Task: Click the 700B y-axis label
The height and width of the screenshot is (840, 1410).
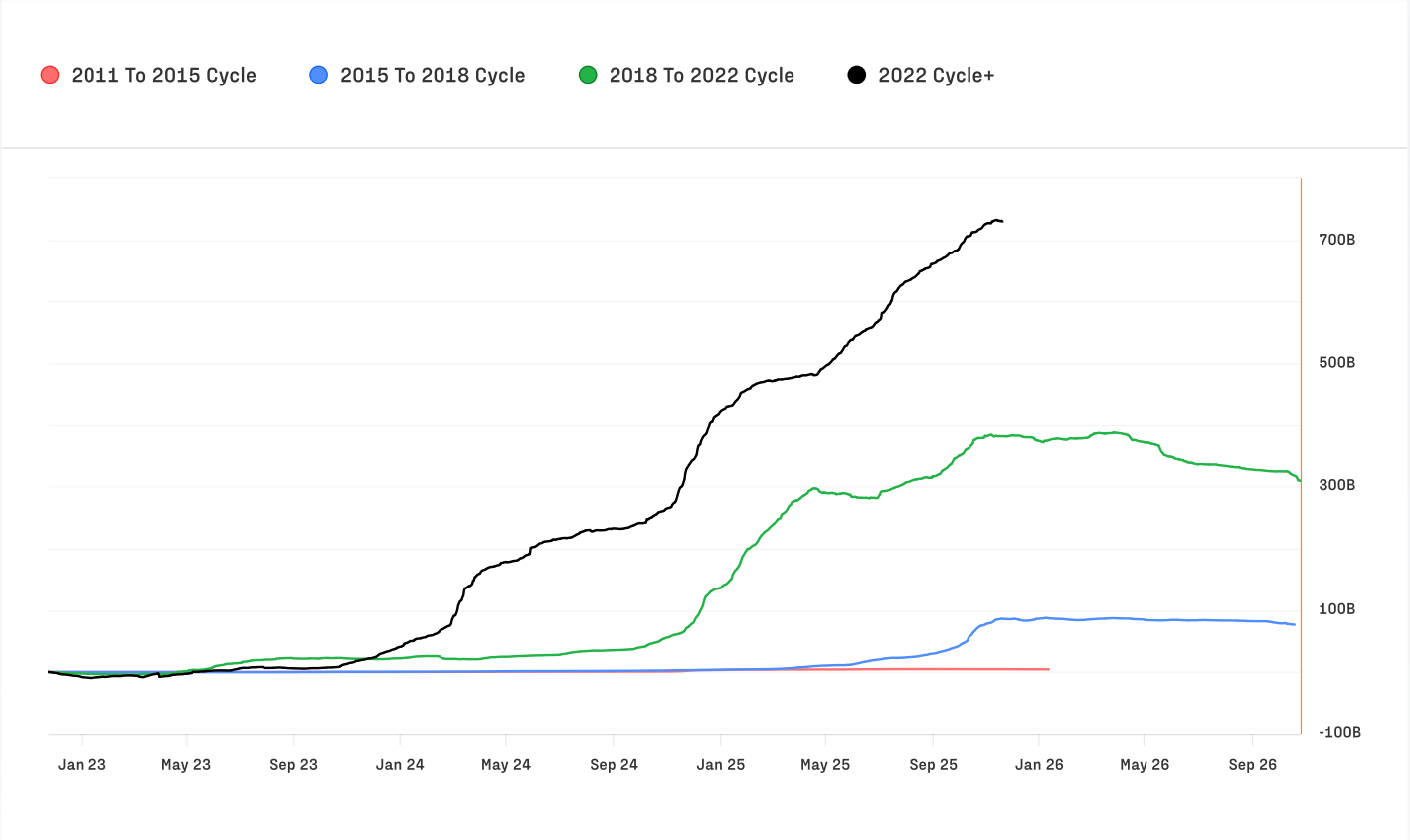Action: pos(1336,240)
